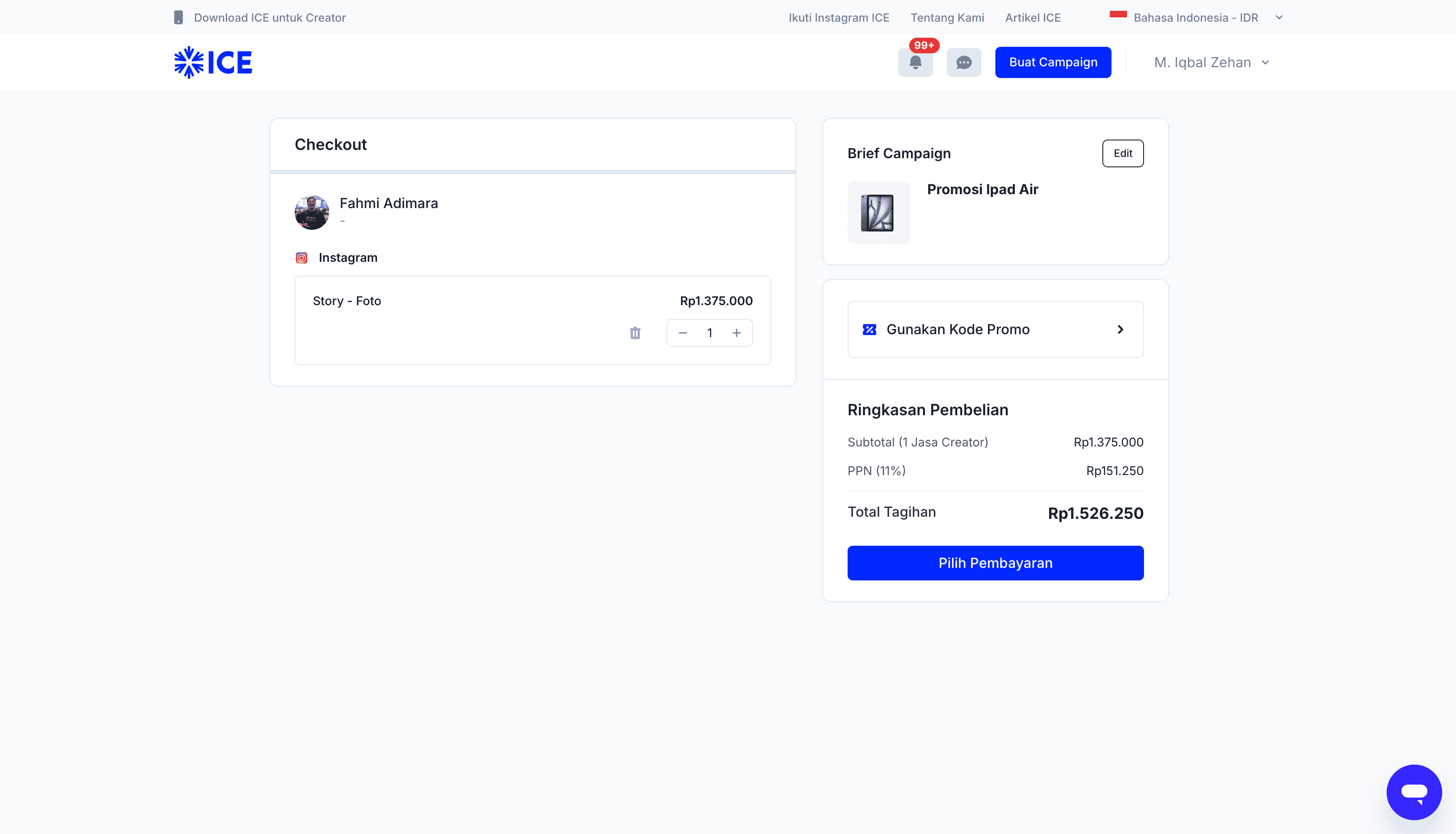This screenshot has height=834, width=1456.
Task: Expand Gunakan Kode Promo chevron
Action: (x=1120, y=329)
